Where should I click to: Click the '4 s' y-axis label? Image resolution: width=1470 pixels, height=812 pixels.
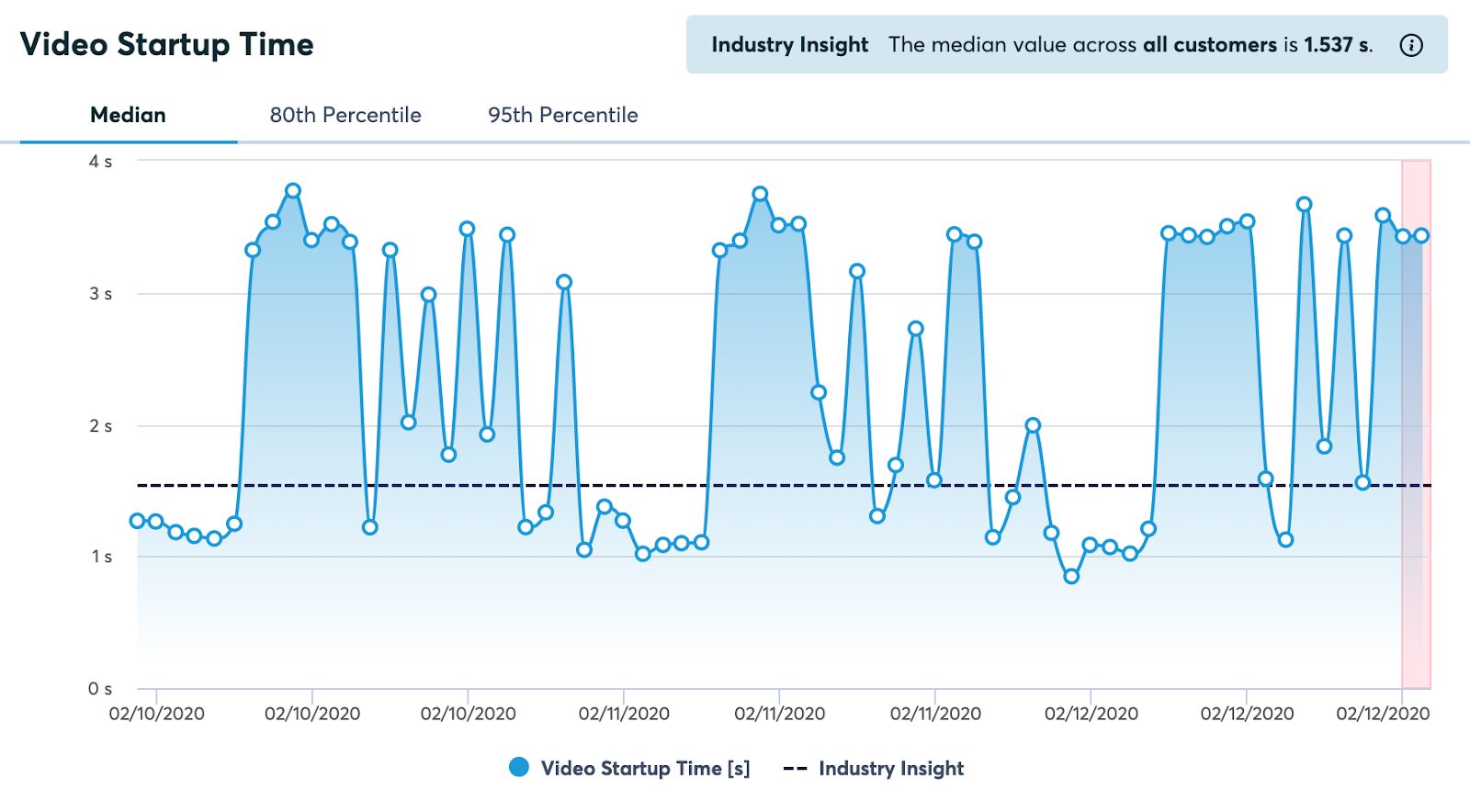pyautogui.click(x=100, y=162)
